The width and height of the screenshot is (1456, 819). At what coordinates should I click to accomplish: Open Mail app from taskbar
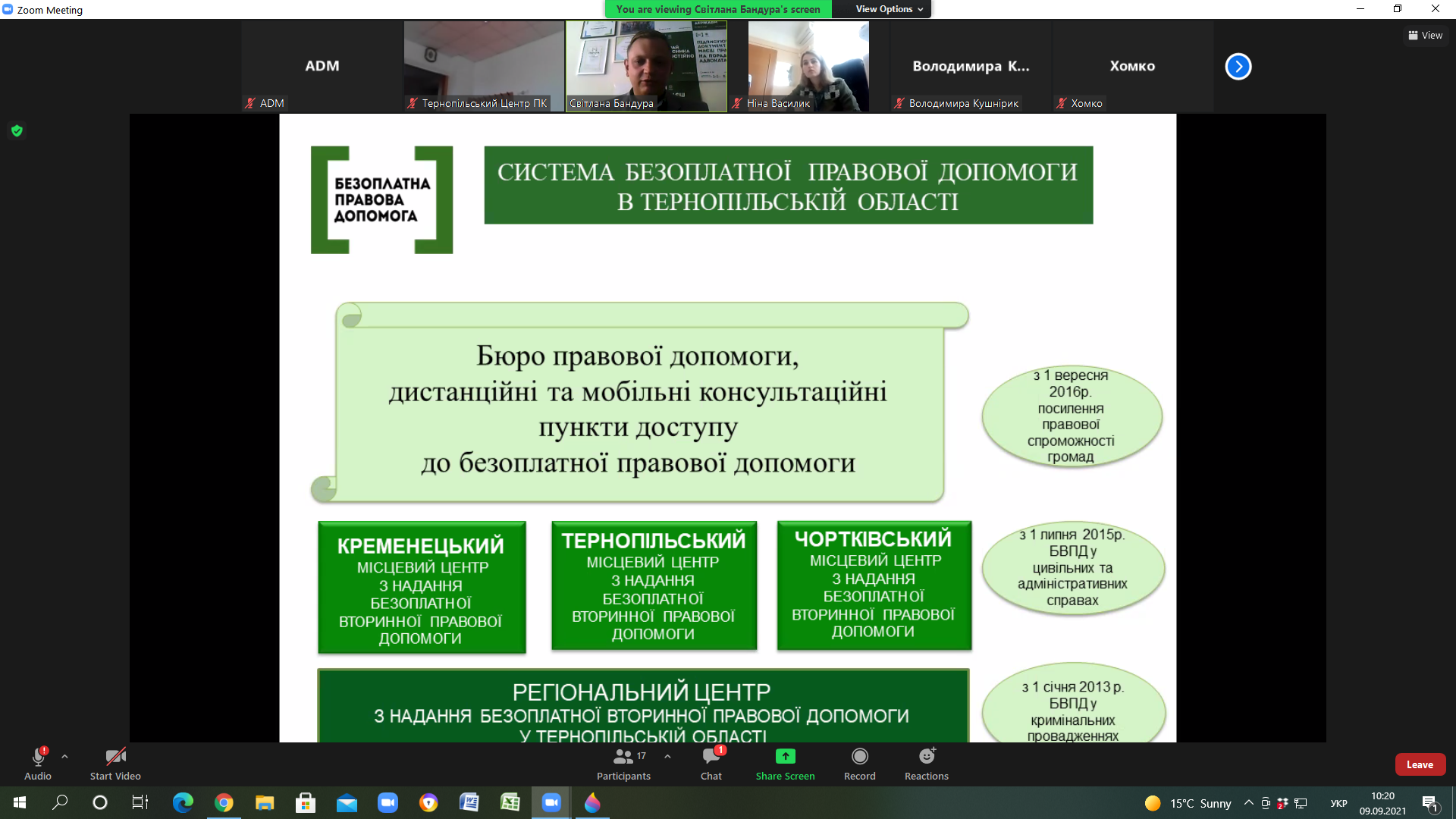point(347,802)
